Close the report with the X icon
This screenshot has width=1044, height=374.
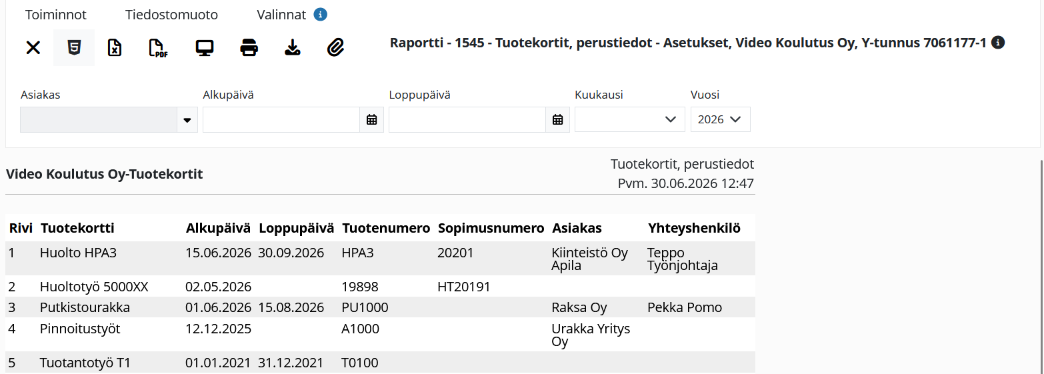tap(33, 48)
